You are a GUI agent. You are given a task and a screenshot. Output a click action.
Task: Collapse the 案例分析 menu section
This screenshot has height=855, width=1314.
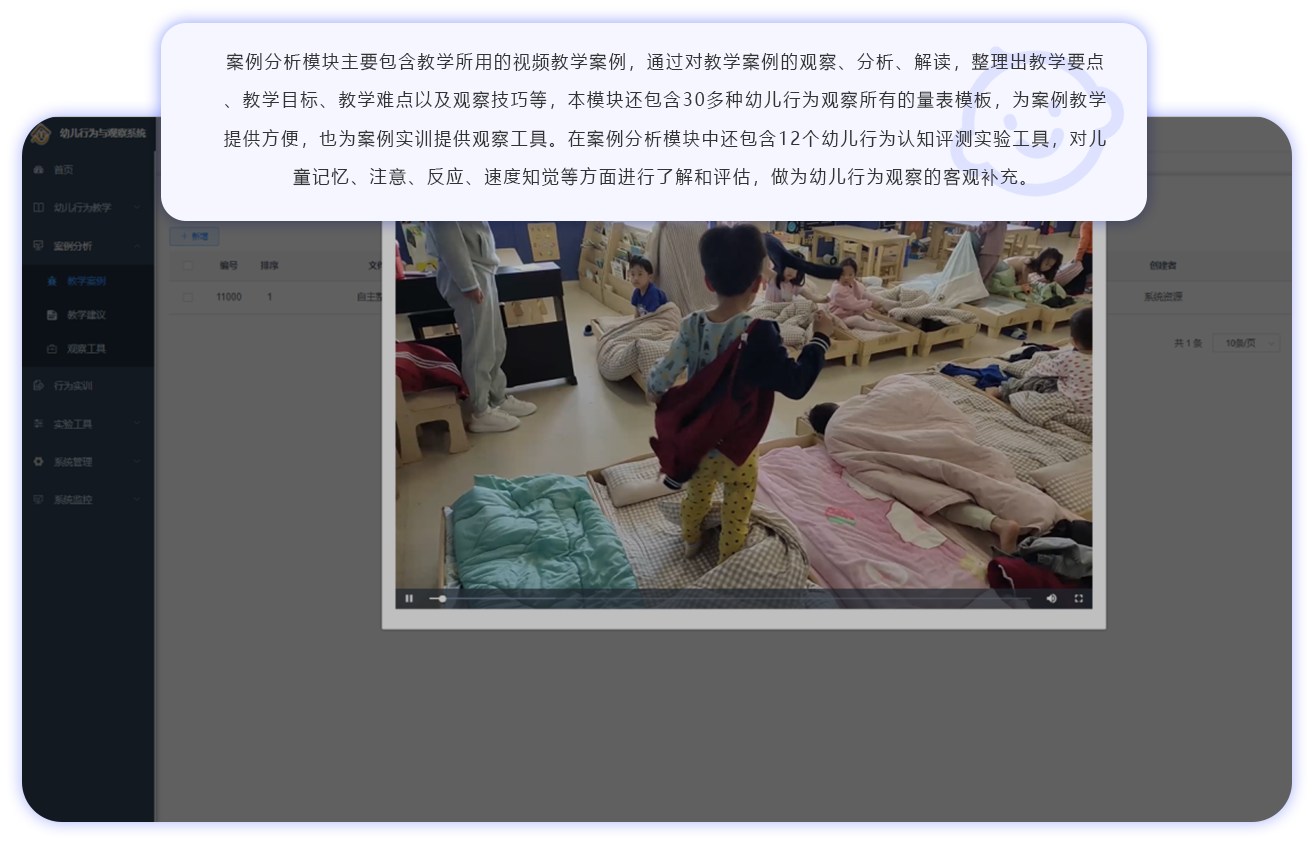click(137, 246)
